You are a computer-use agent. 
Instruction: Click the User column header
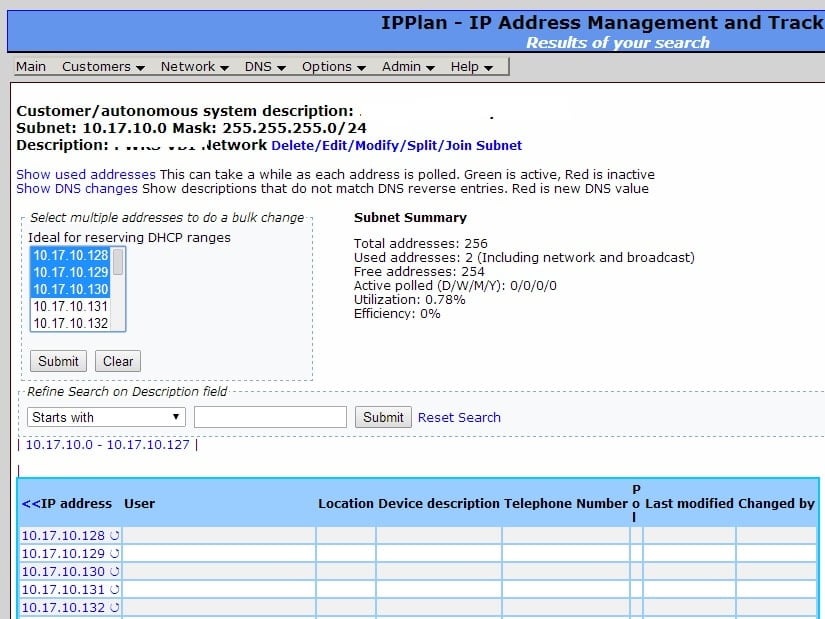pos(139,504)
